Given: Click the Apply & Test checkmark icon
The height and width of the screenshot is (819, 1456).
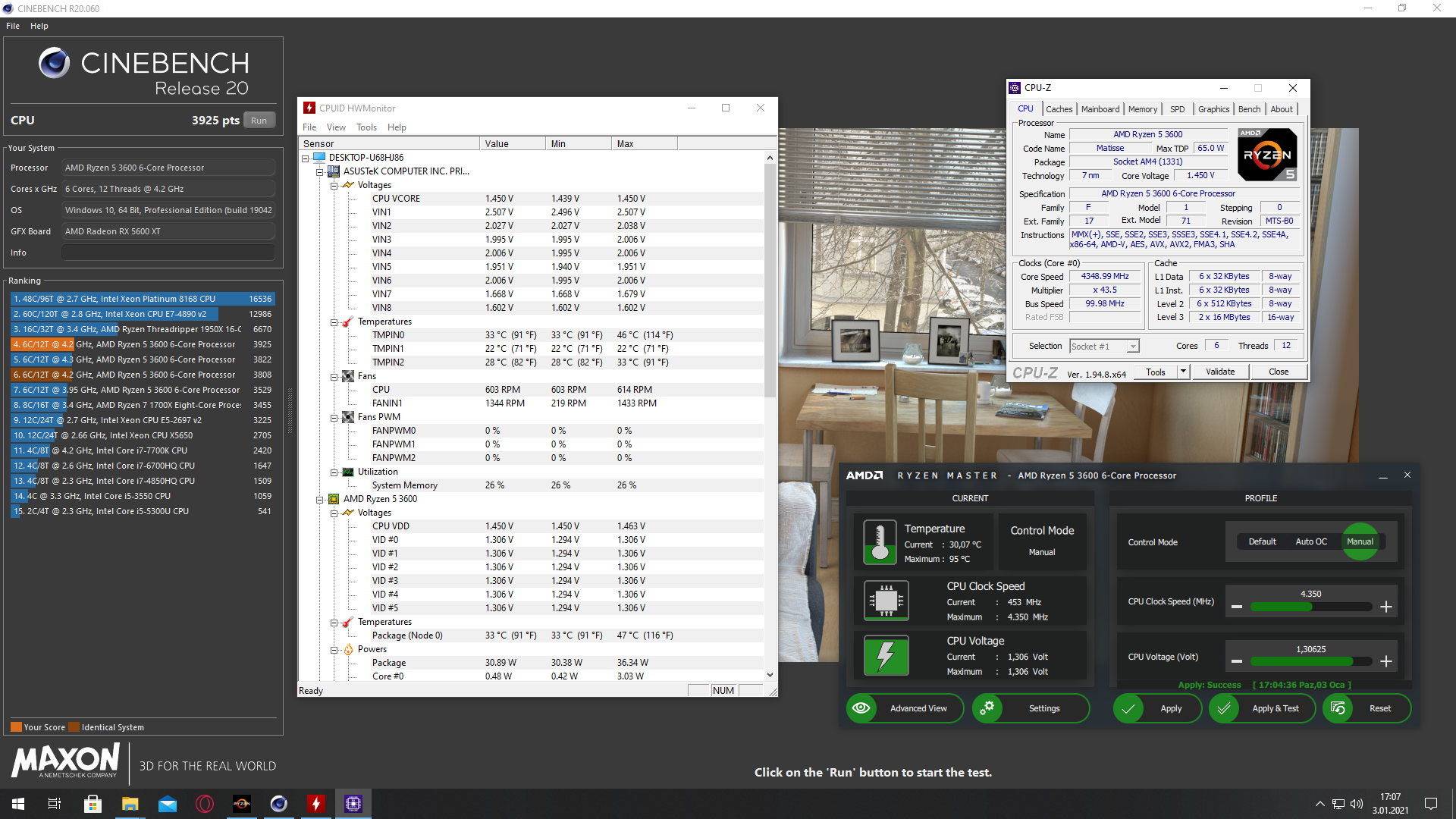Looking at the screenshot, I should pyautogui.click(x=1224, y=708).
